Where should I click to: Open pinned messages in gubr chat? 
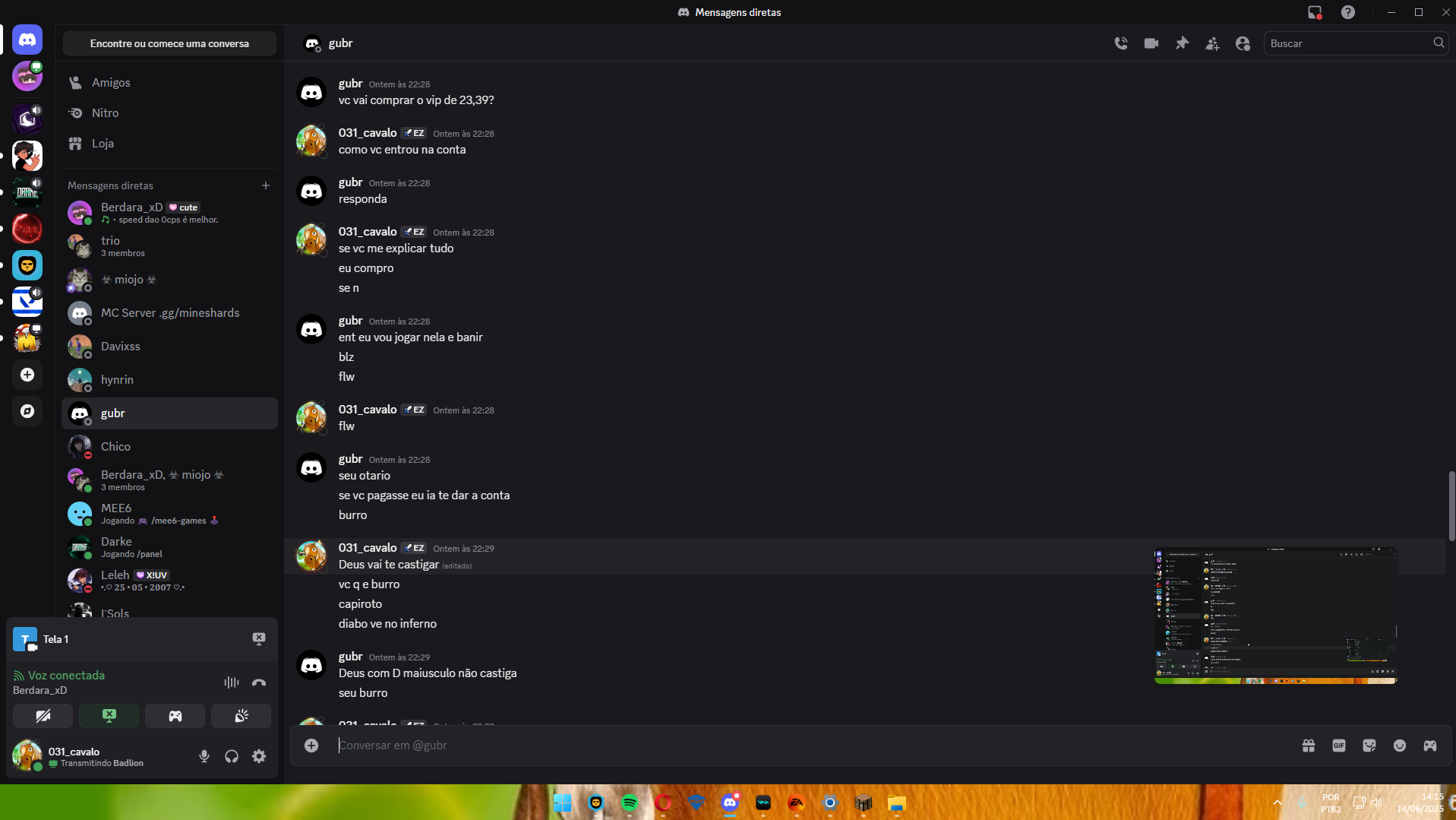click(1182, 43)
